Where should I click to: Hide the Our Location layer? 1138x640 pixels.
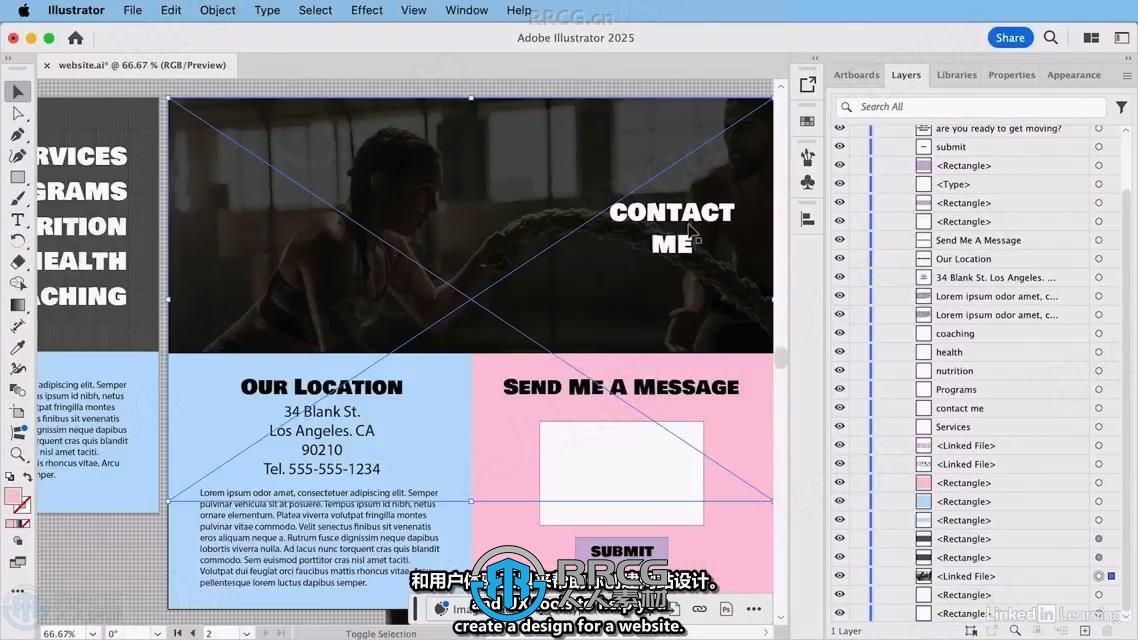[840, 258]
